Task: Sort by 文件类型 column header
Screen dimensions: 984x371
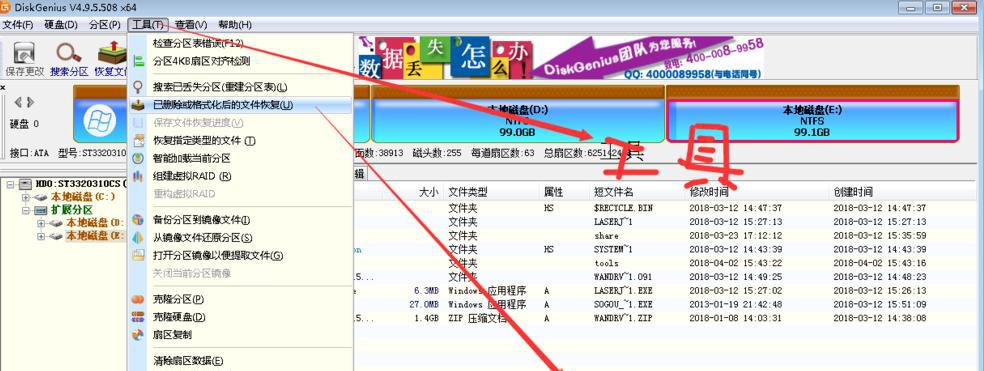Action: [468, 192]
